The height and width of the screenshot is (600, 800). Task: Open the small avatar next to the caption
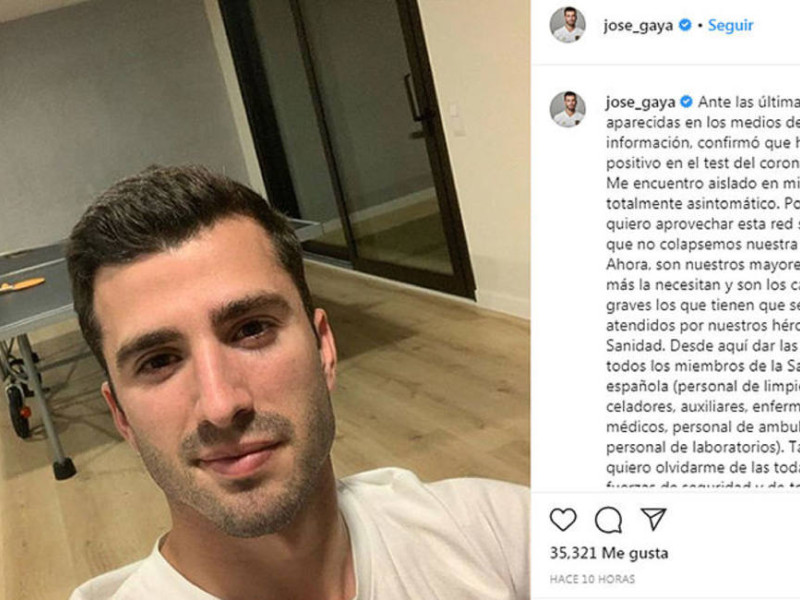[x=567, y=109]
